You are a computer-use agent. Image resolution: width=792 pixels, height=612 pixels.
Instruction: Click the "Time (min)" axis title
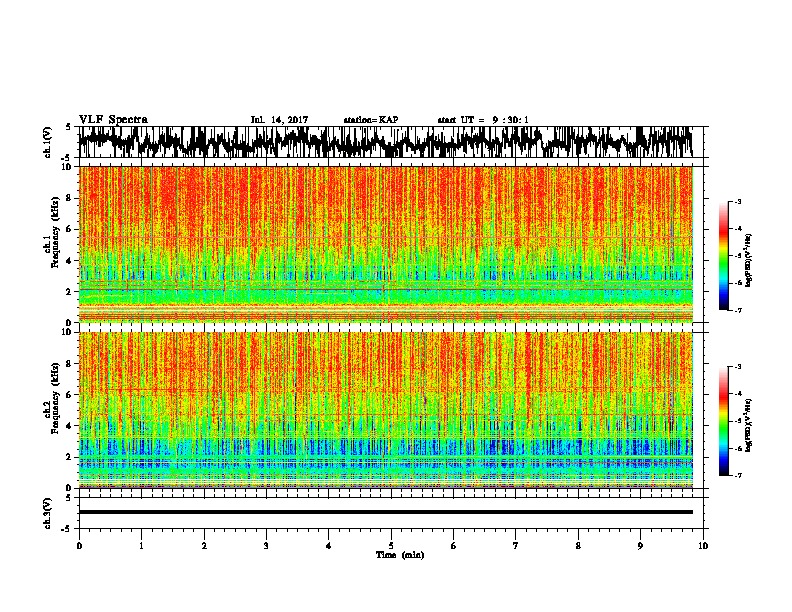tap(400, 555)
